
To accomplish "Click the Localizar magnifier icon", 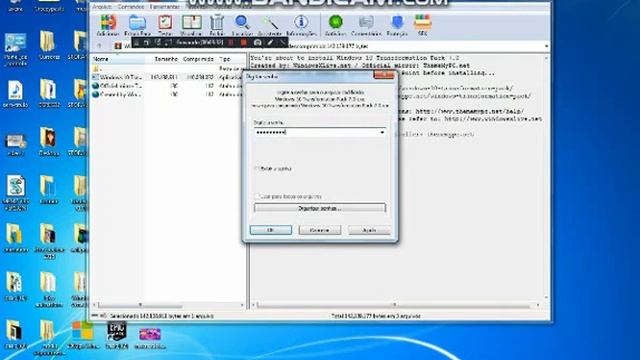I will [x=242, y=25].
